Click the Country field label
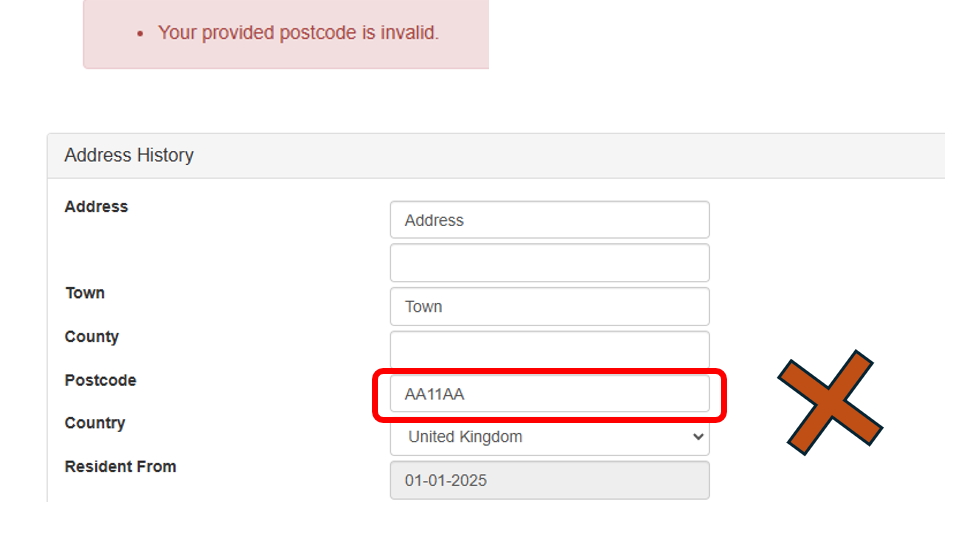The image size is (961, 559). [95, 423]
